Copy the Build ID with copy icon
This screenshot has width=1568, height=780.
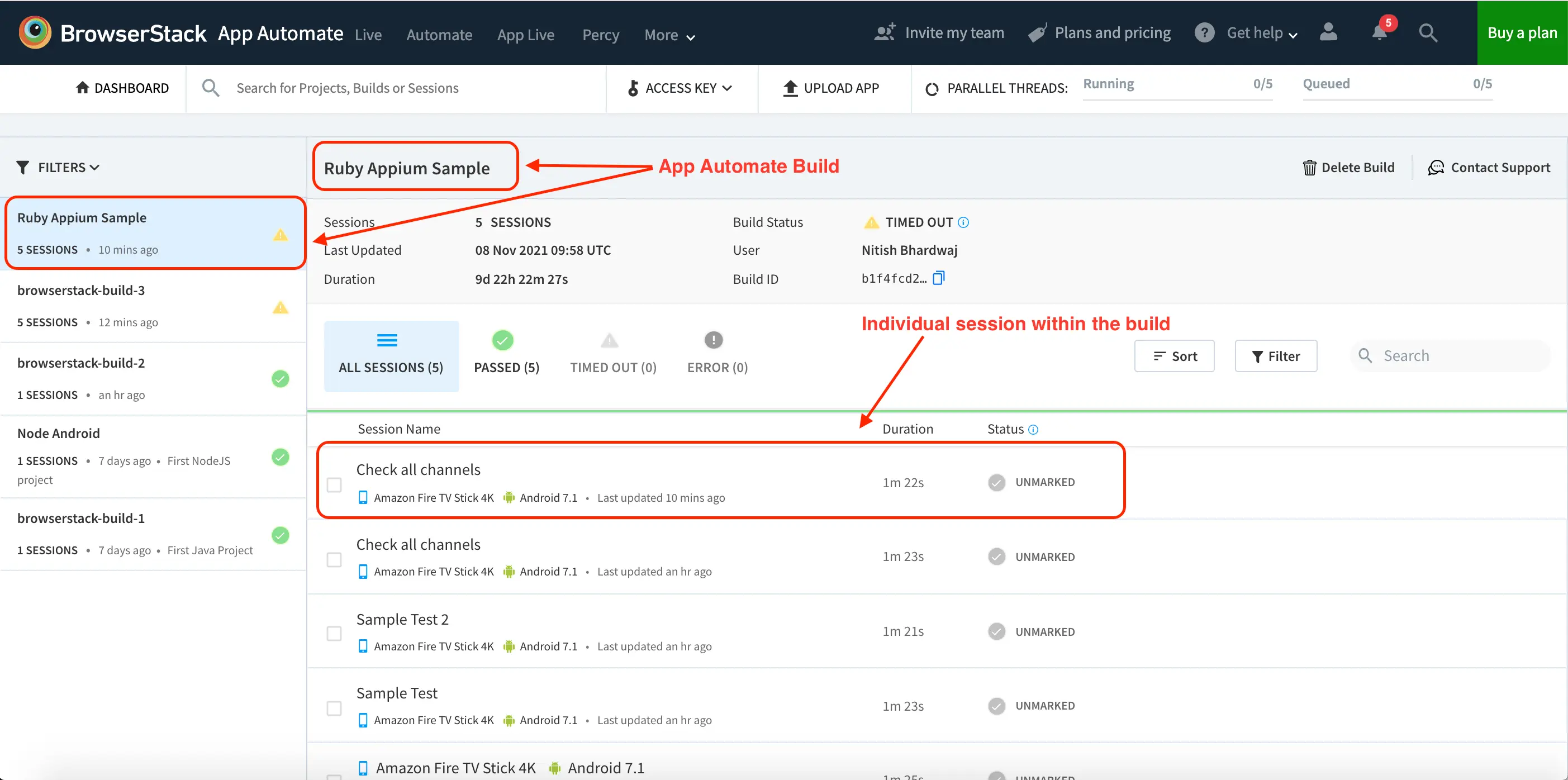click(x=939, y=278)
